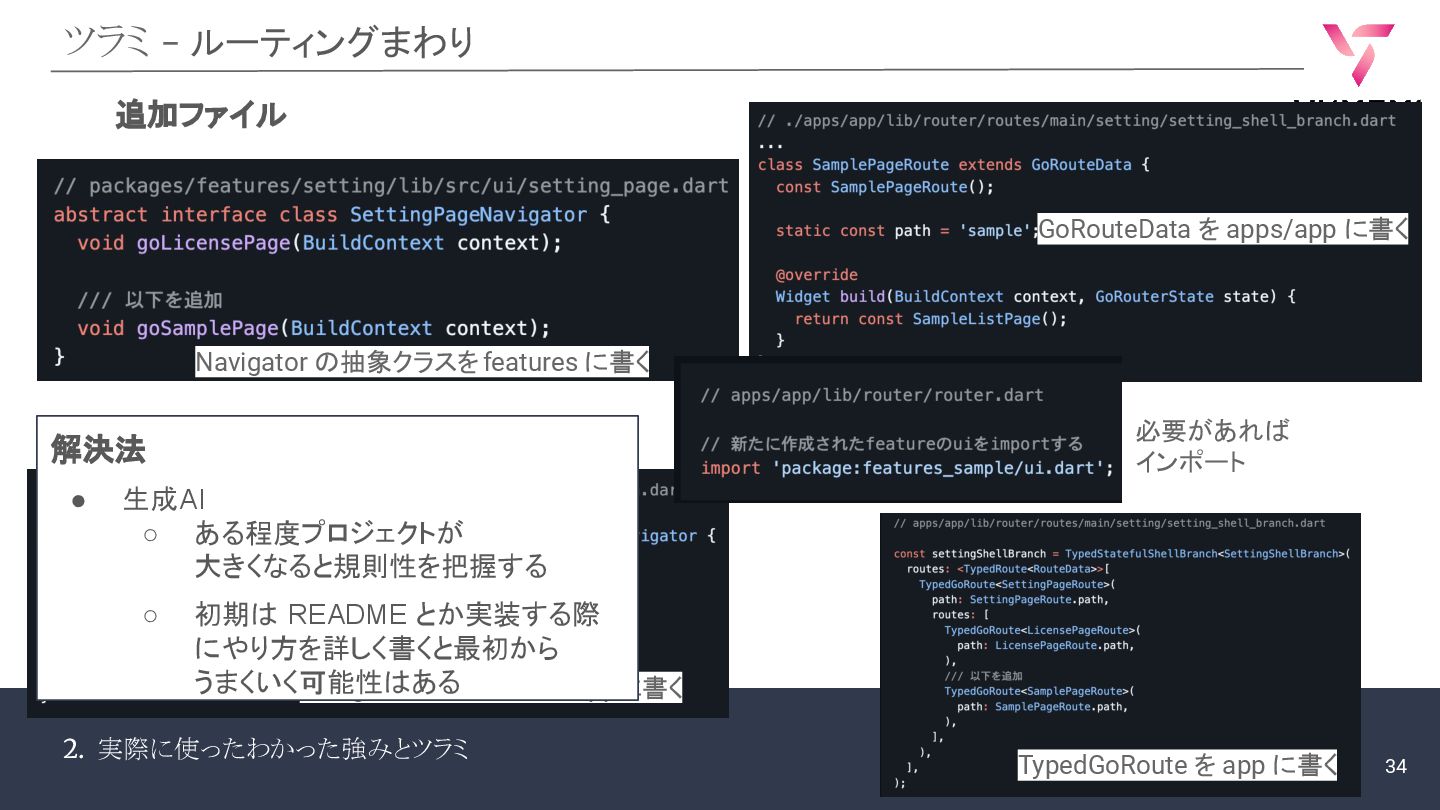Click the 'path: SamplePageRoute.path,' line
This screenshot has width=1440, height=810.
(1043, 706)
